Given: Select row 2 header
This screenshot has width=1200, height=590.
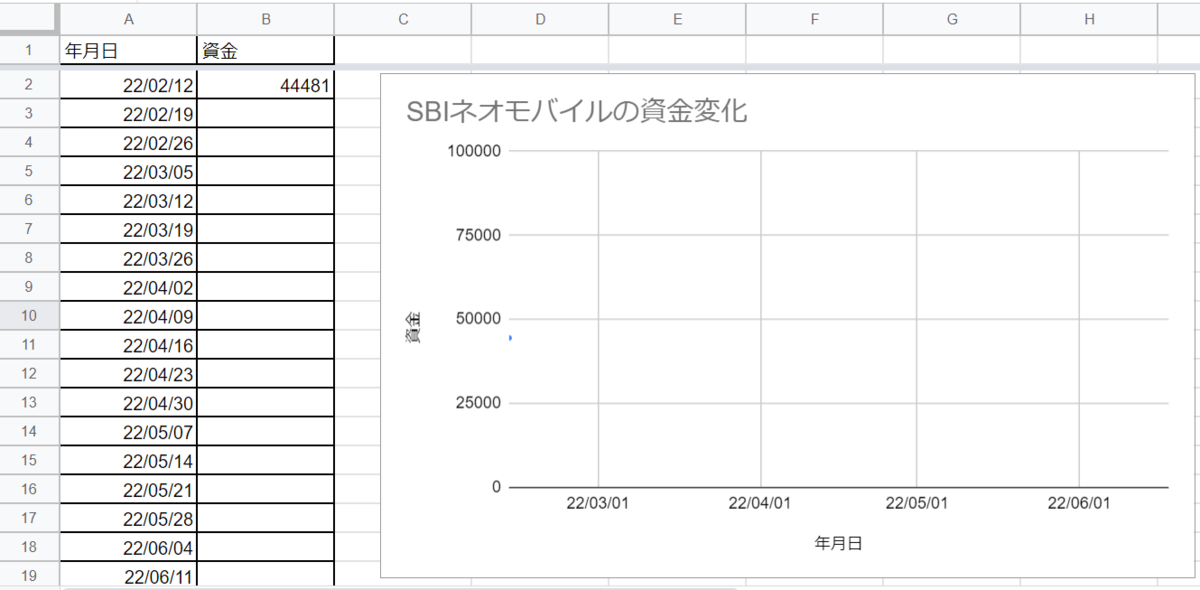Looking at the screenshot, I should (29, 86).
